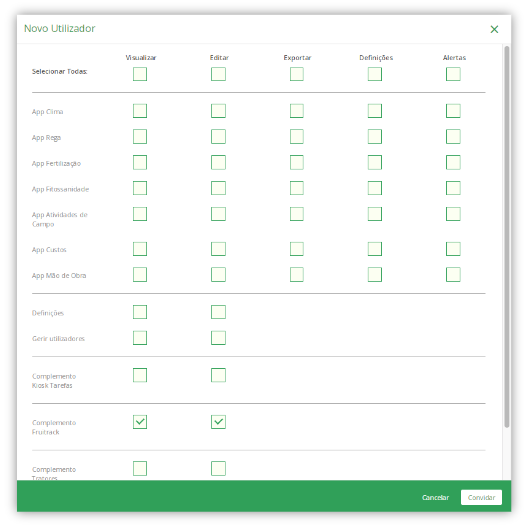Enable Visualizar for App Clima

click(x=140, y=111)
